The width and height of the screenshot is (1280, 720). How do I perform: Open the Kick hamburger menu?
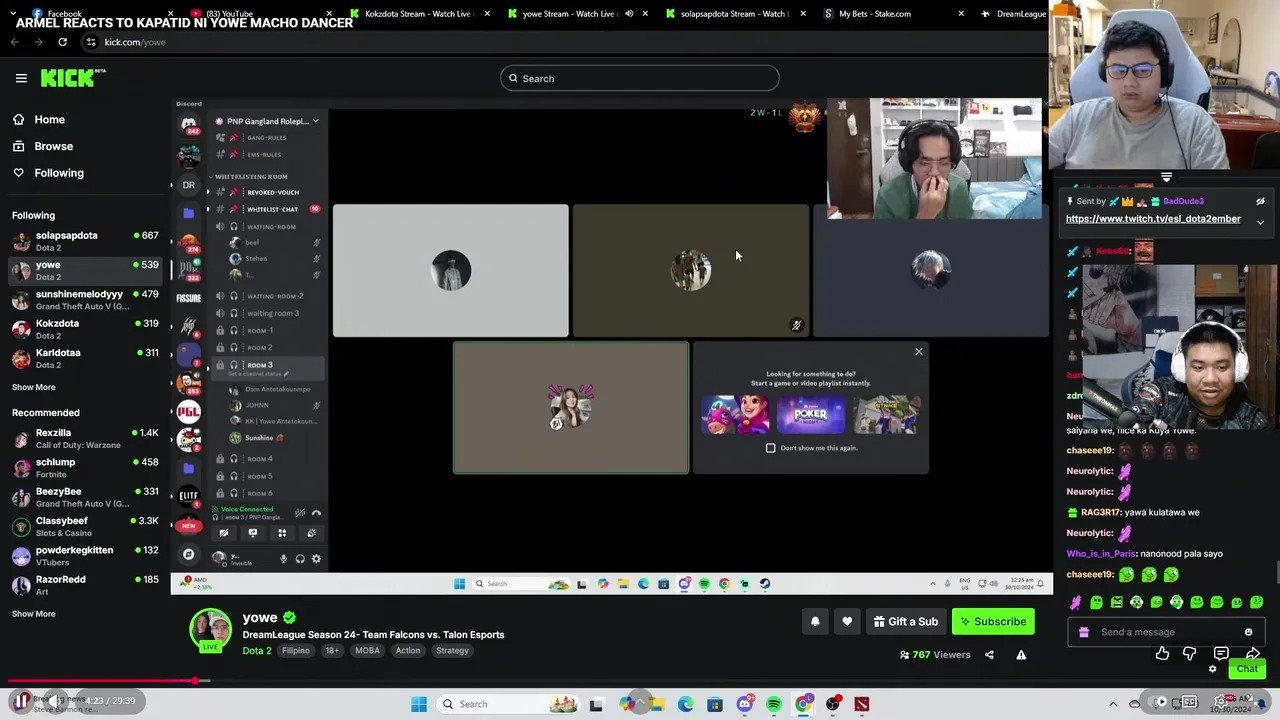pyautogui.click(x=21, y=78)
